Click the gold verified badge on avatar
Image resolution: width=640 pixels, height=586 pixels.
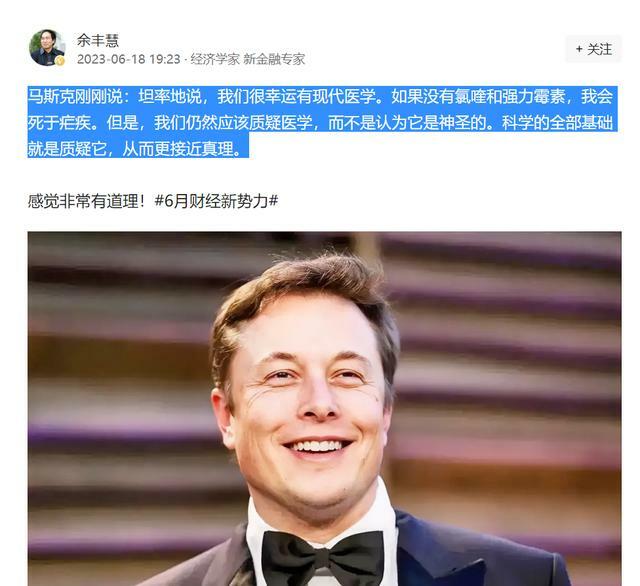pyautogui.click(x=60, y=61)
